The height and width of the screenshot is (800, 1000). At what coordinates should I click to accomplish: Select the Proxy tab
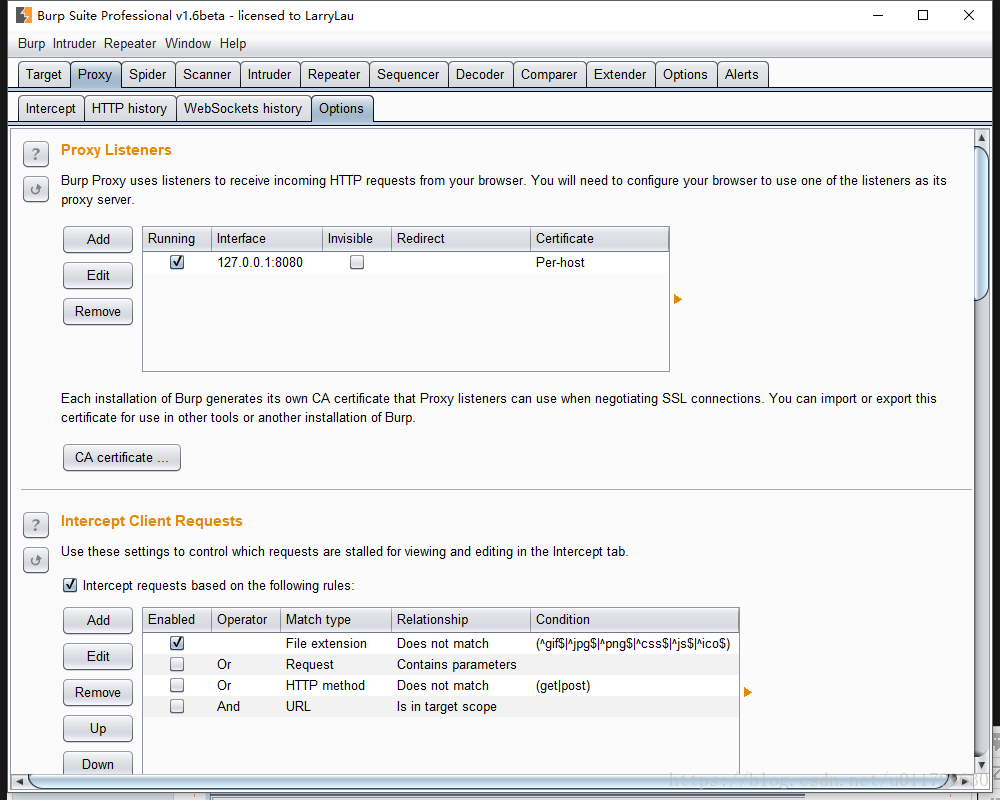pyautogui.click(x=95, y=75)
